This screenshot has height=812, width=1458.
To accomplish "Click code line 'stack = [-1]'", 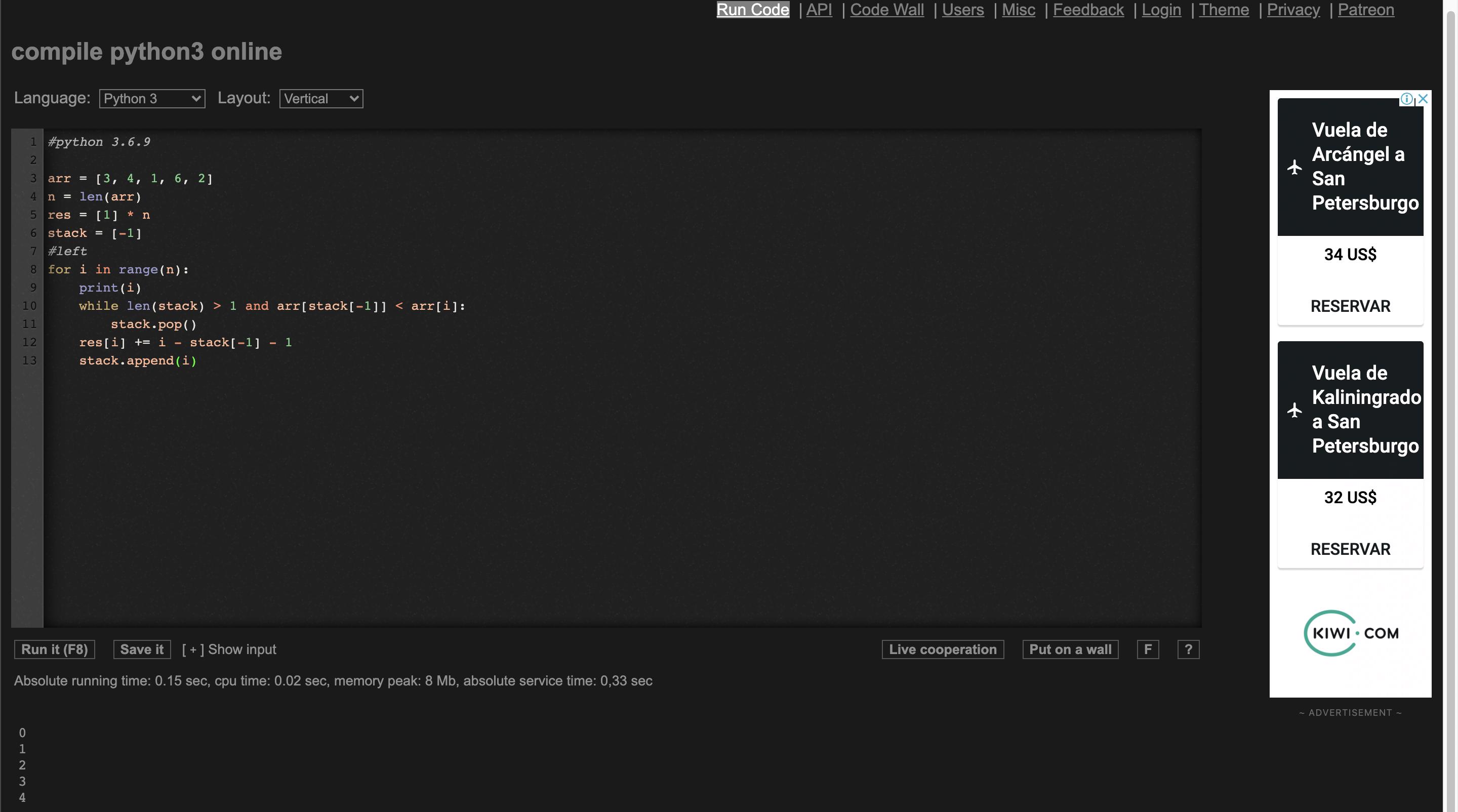I will tap(95, 232).
